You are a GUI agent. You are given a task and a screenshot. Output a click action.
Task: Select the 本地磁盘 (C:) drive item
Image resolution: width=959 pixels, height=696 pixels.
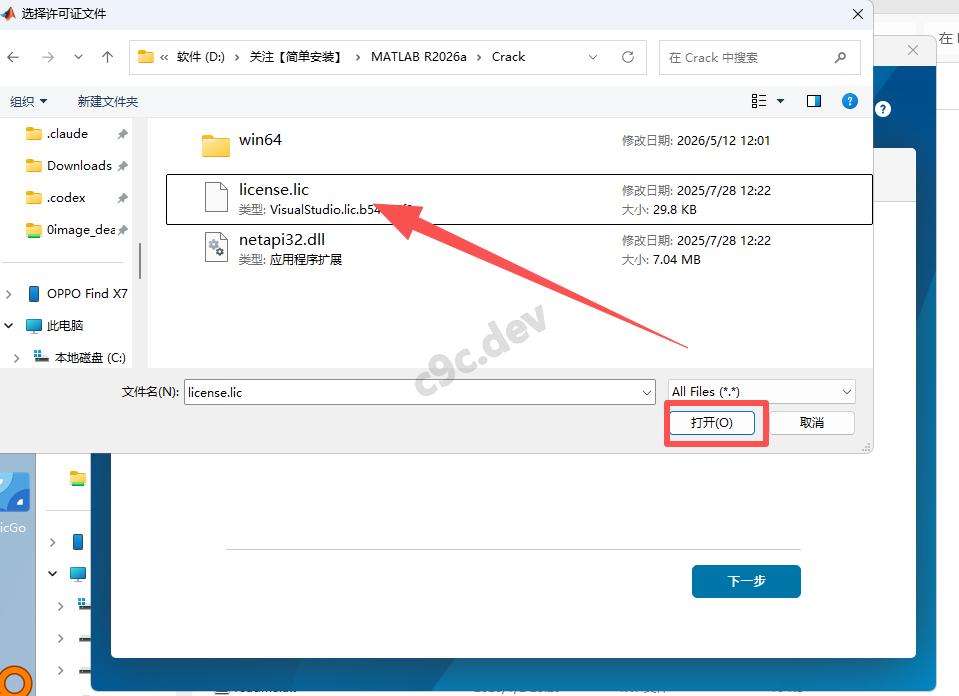pos(89,358)
